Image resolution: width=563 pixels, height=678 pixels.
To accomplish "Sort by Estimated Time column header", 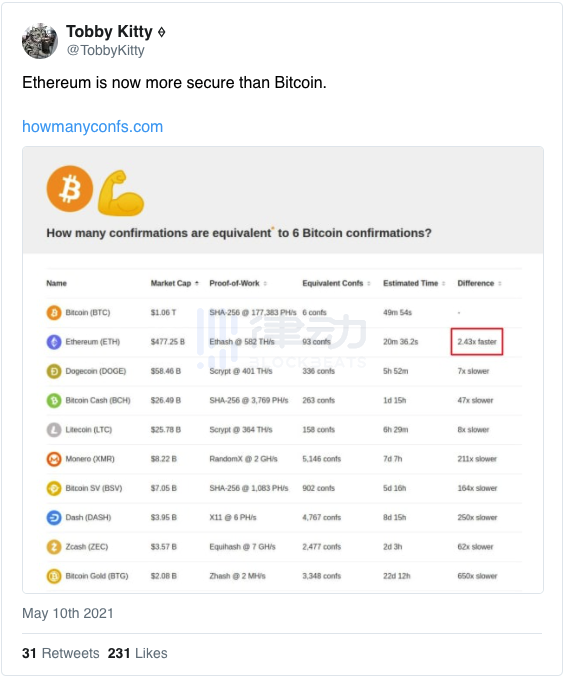I will [414, 283].
